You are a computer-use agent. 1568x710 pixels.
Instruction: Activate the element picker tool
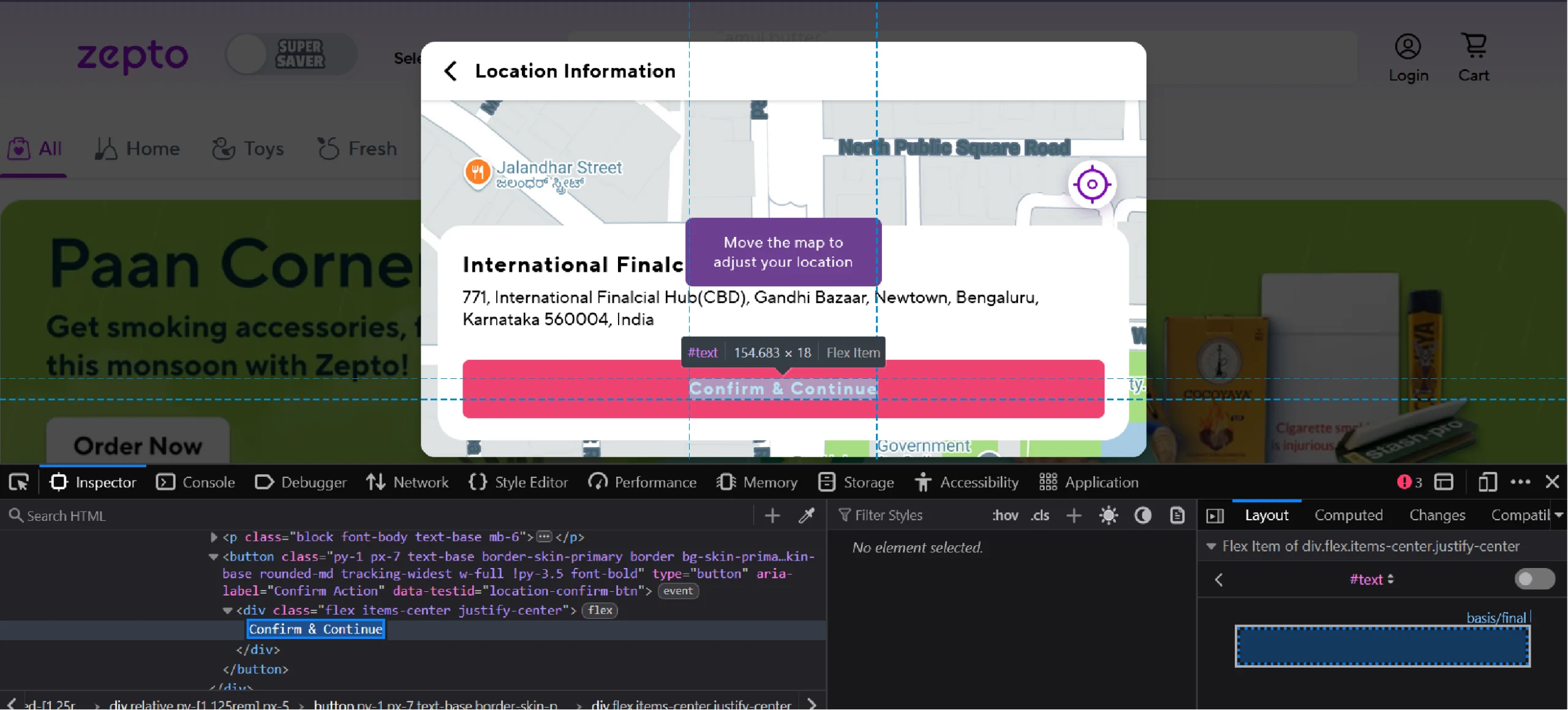(19, 482)
